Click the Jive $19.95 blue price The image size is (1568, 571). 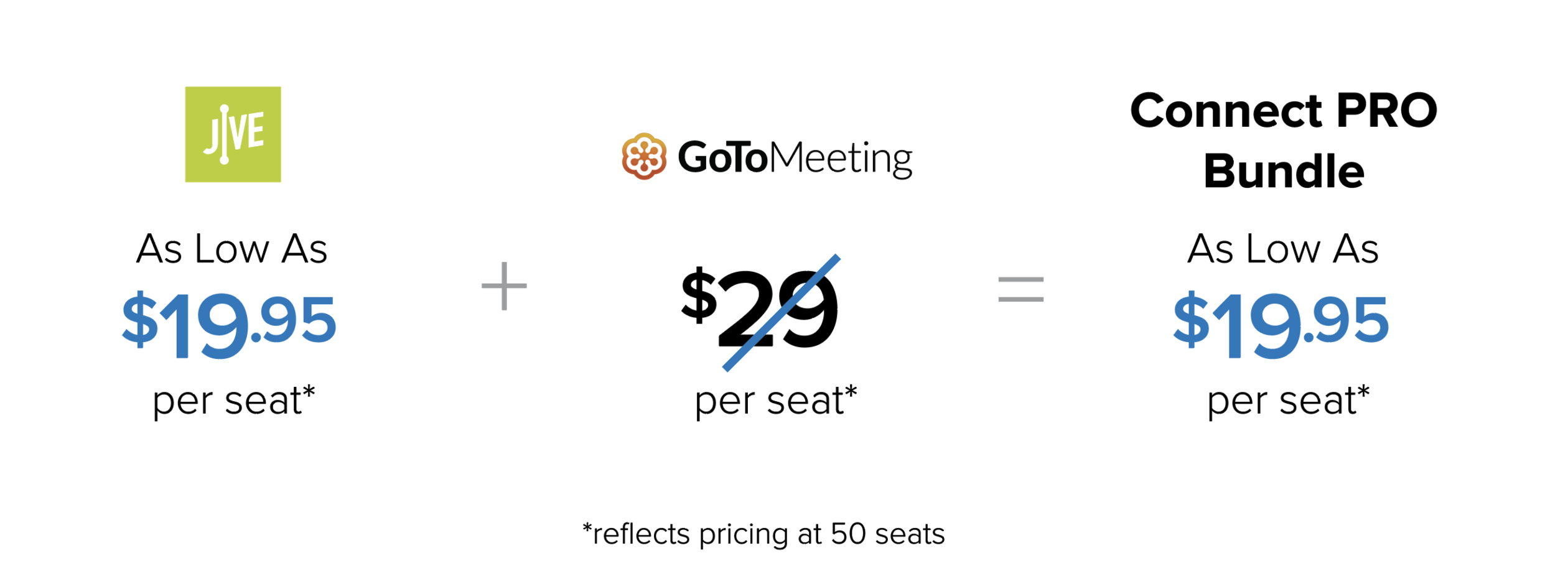click(x=229, y=323)
